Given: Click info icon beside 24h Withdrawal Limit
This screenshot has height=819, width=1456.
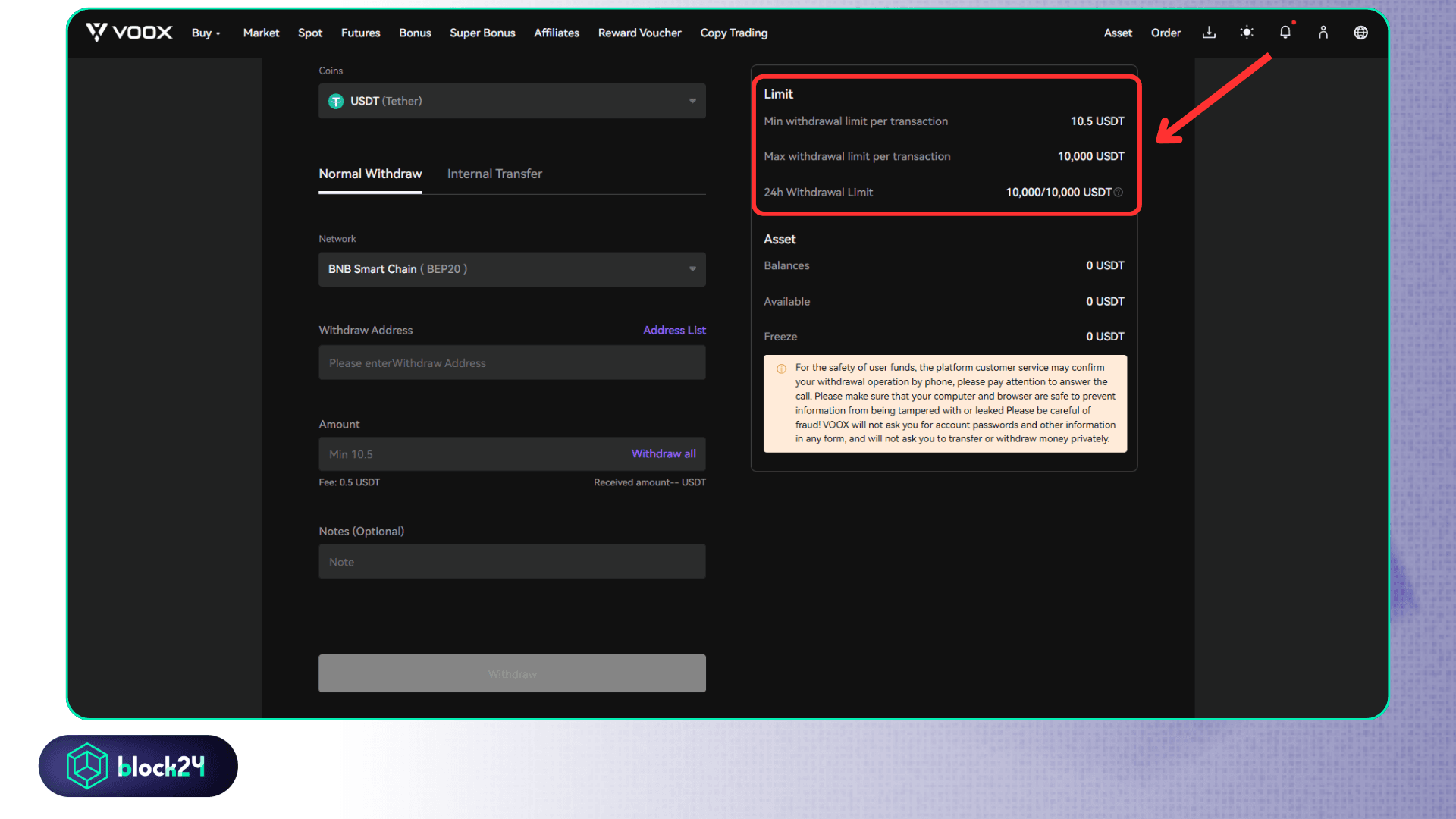Looking at the screenshot, I should click(1119, 193).
